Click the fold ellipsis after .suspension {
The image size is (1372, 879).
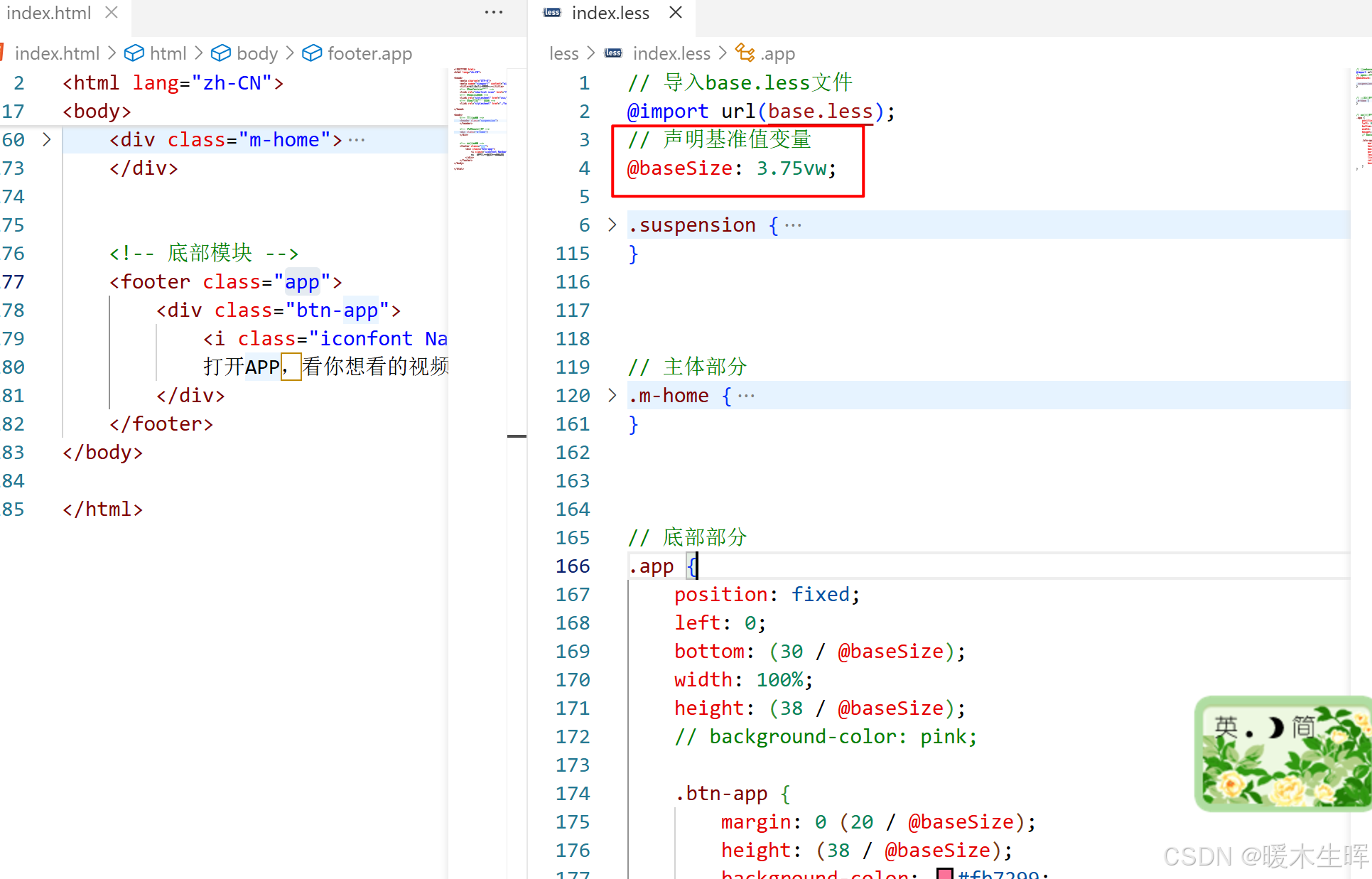[x=793, y=225]
